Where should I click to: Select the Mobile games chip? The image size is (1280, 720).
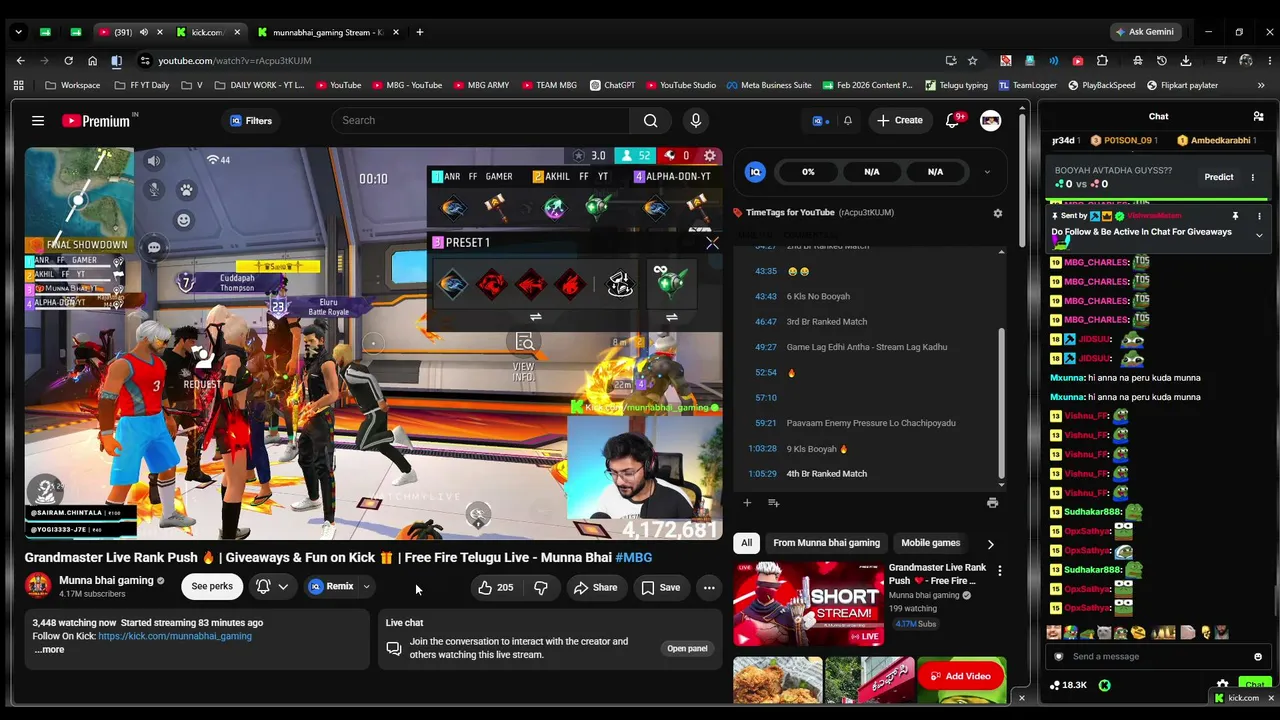point(930,543)
